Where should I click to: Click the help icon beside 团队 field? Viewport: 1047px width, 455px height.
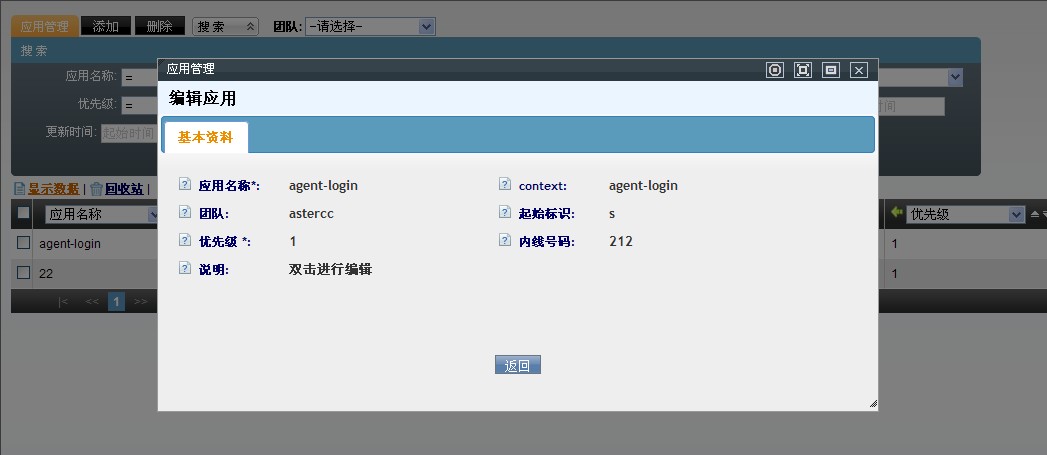click(184, 213)
